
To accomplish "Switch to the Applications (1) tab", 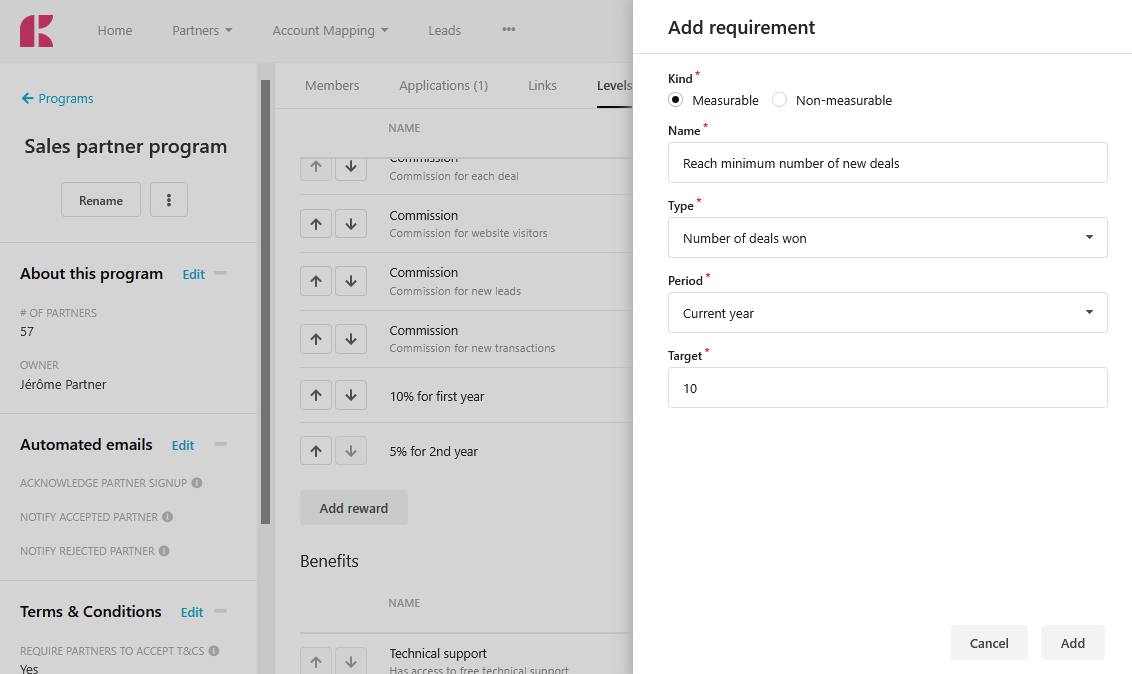I will click(x=443, y=85).
